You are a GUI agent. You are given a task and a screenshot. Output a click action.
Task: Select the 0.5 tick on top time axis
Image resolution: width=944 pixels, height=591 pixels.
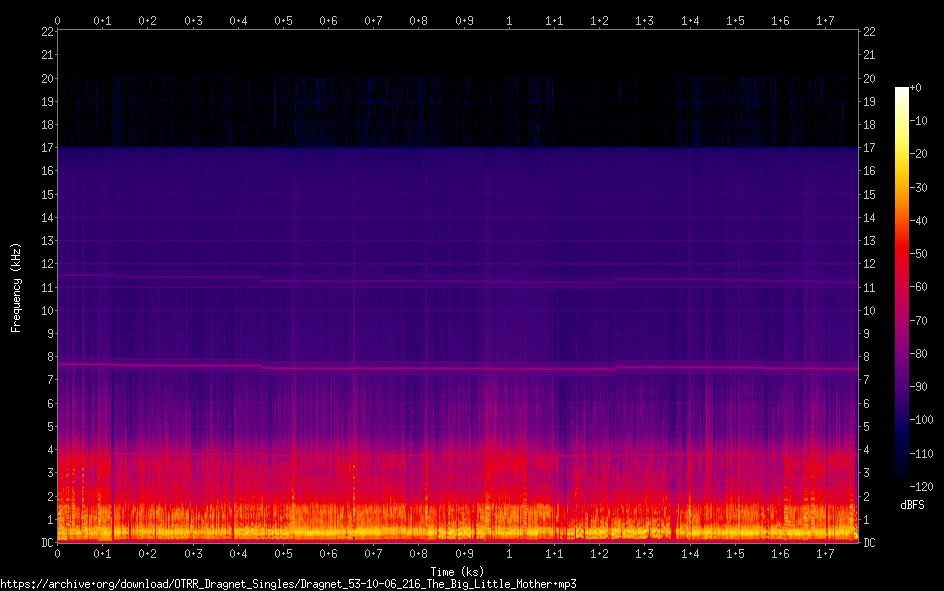(284, 20)
